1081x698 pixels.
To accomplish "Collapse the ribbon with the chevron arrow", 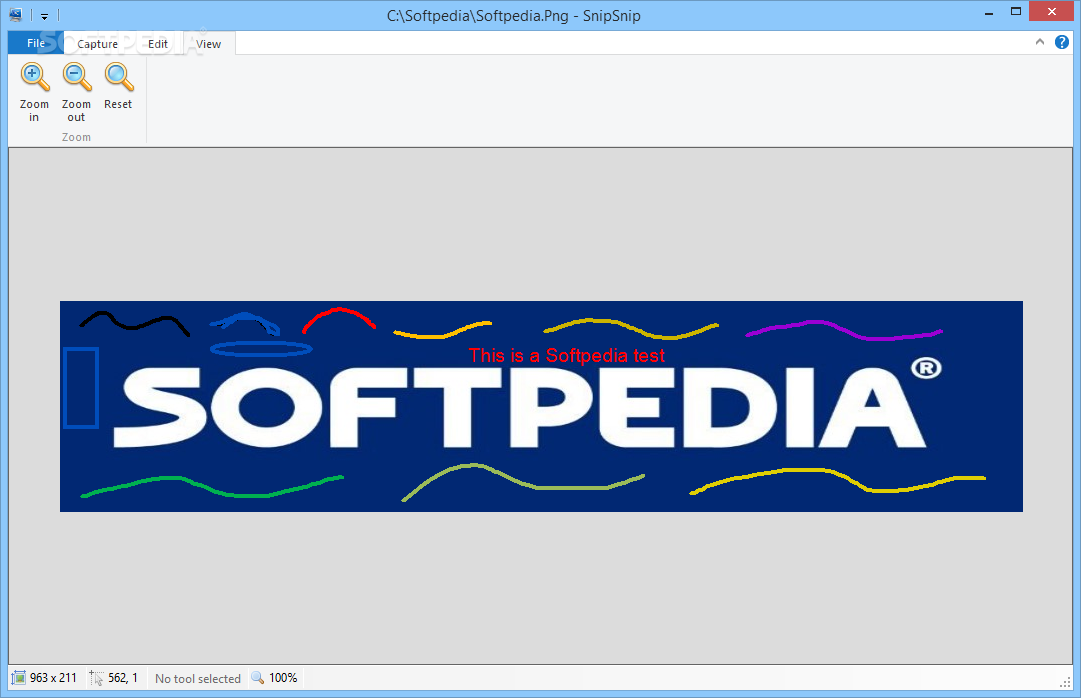I will point(1040,42).
